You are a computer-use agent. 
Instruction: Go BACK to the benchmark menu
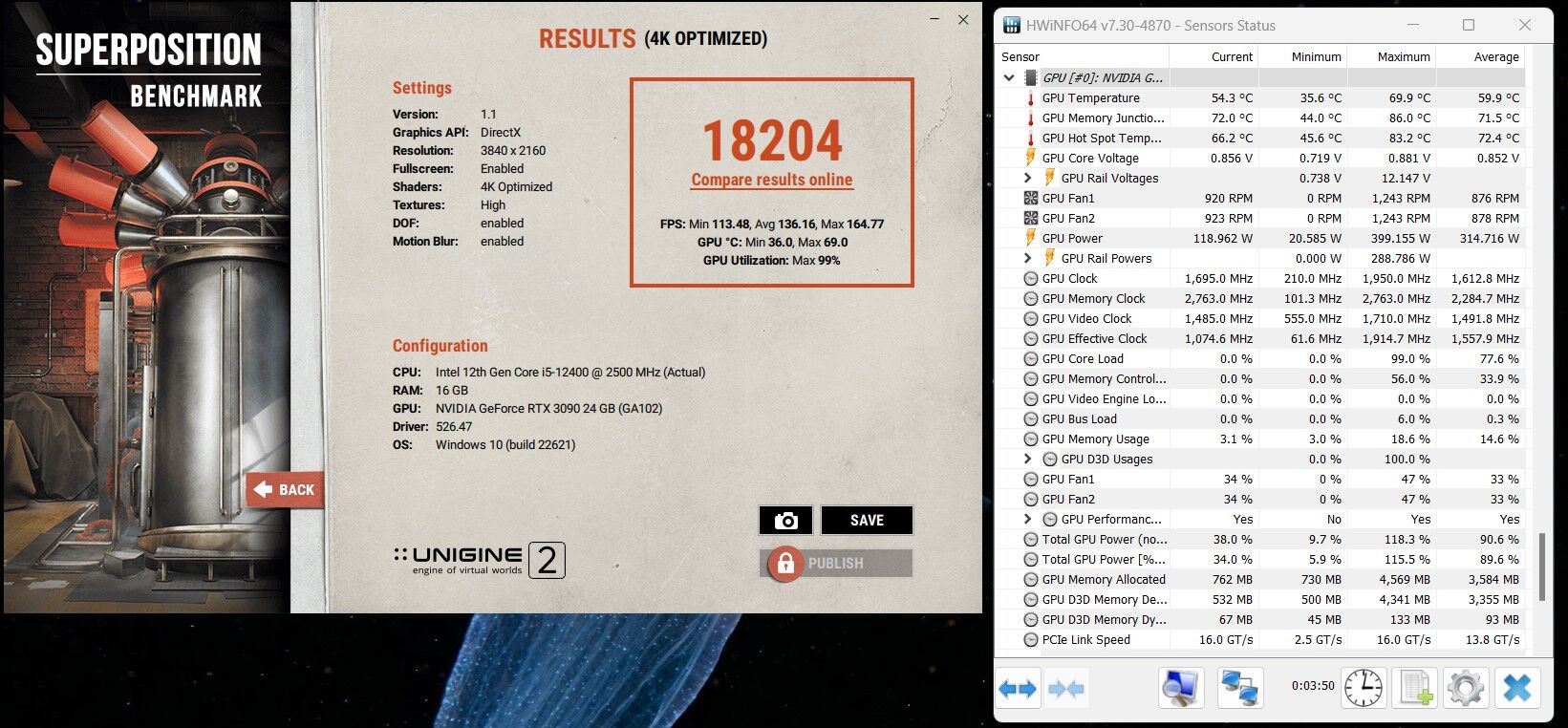tap(285, 490)
